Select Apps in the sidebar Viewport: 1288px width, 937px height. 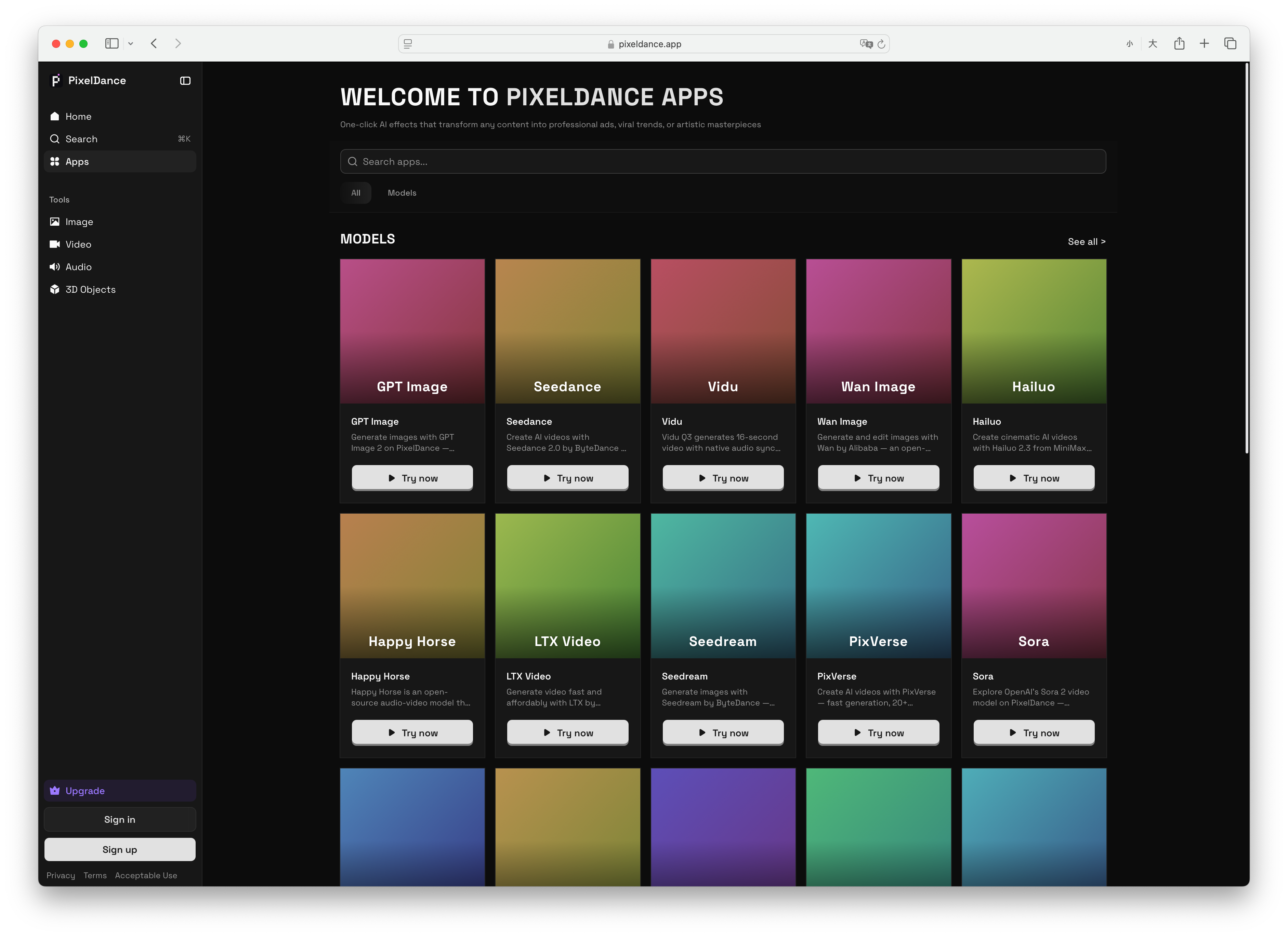120,162
